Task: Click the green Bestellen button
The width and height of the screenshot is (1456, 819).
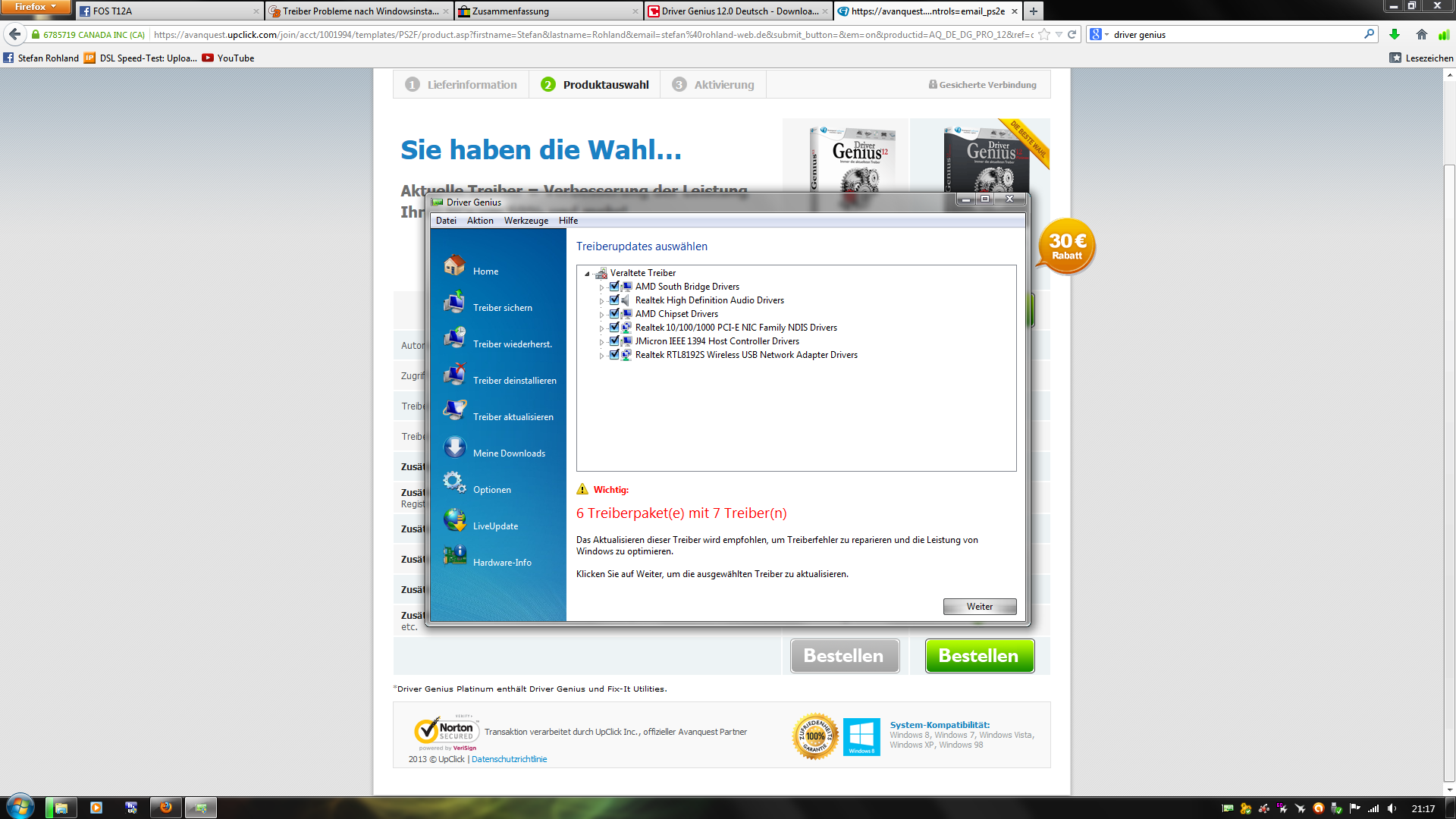Action: [979, 656]
